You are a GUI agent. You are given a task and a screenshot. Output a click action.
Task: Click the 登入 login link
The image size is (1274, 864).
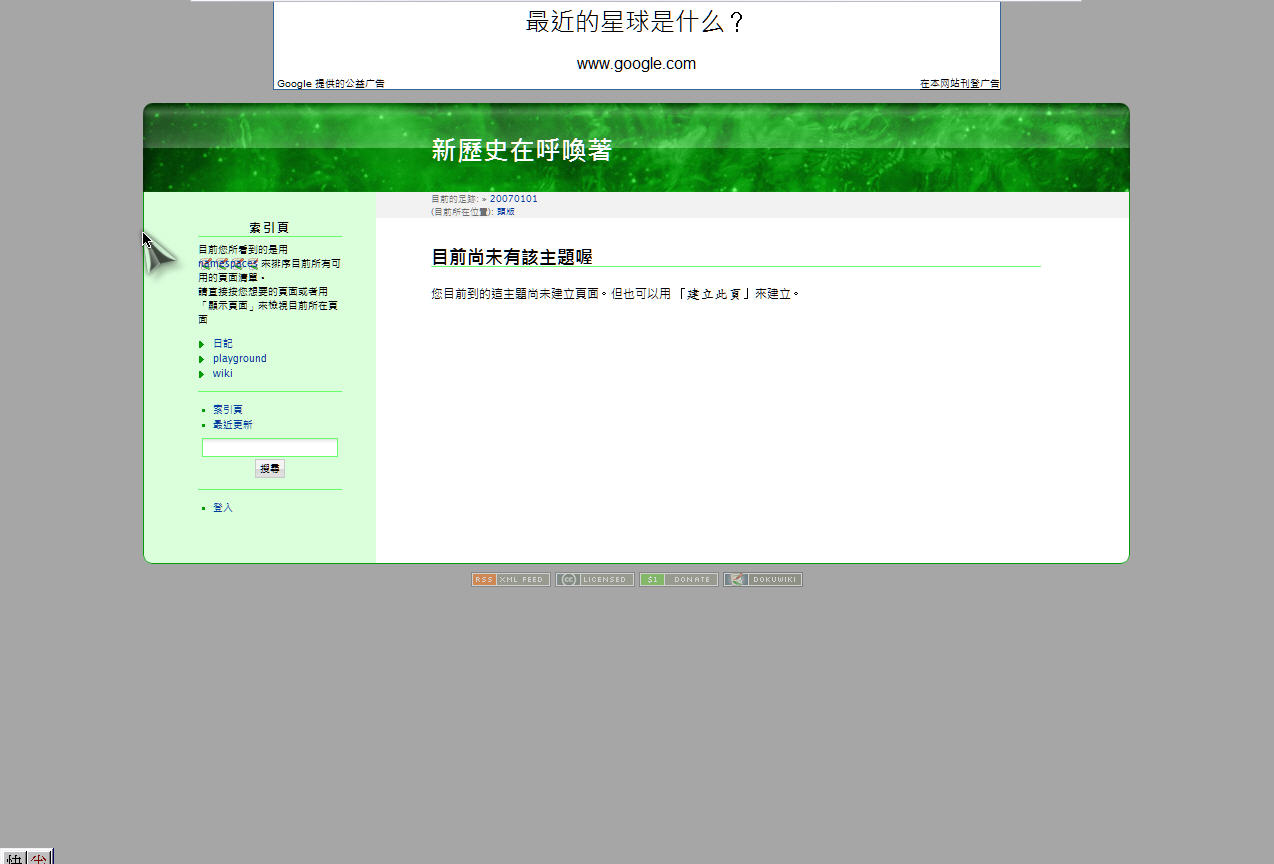coord(222,508)
